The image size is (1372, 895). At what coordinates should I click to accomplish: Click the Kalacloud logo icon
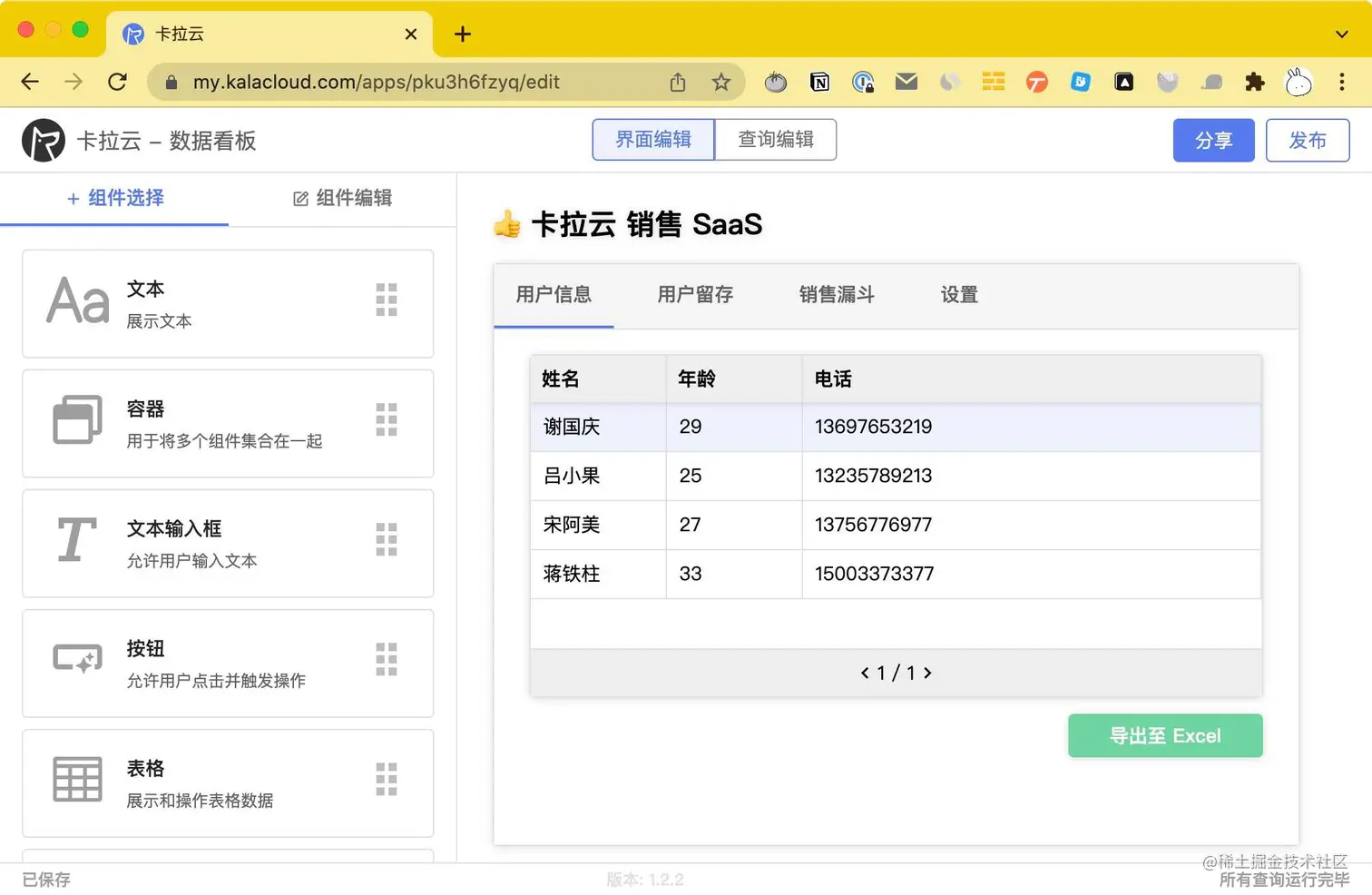44,141
